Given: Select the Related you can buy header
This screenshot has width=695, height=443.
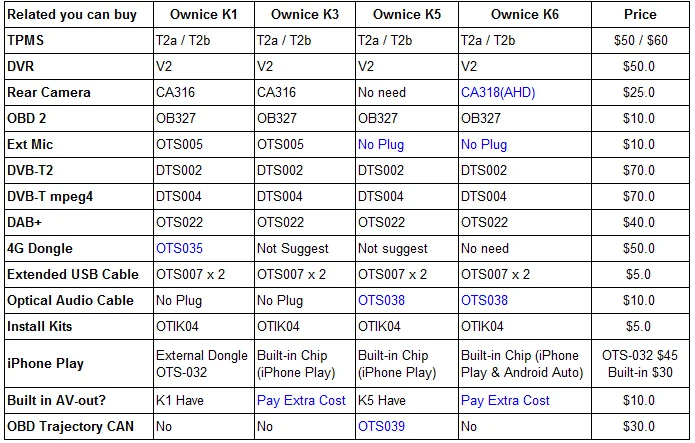Looking at the screenshot, I should [x=72, y=15].
